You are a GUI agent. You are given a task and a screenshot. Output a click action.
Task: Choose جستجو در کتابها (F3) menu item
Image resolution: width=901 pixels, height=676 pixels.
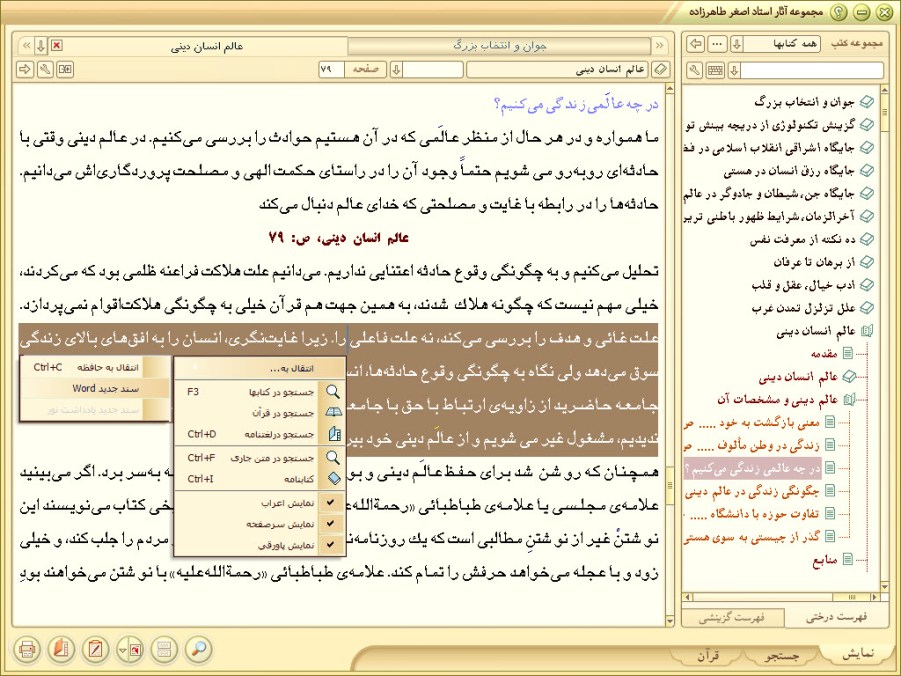coord(260,392)
